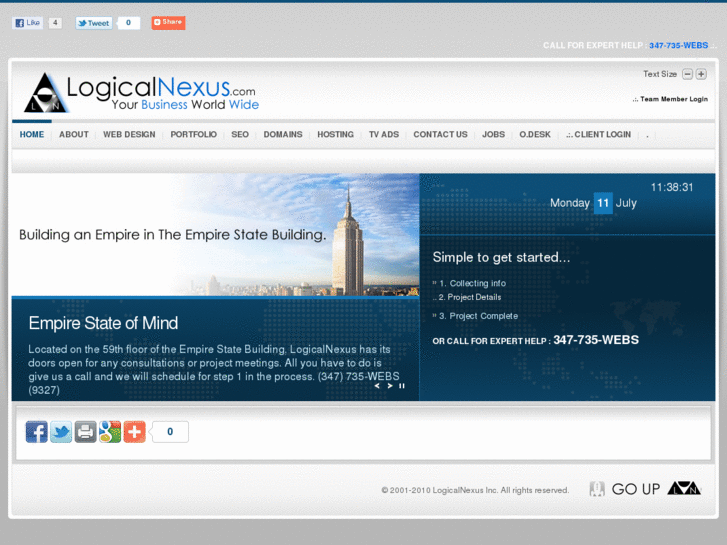Click the '3. Project Complete' step
Viewport: 727px width, 545px height.
[478, 316]
